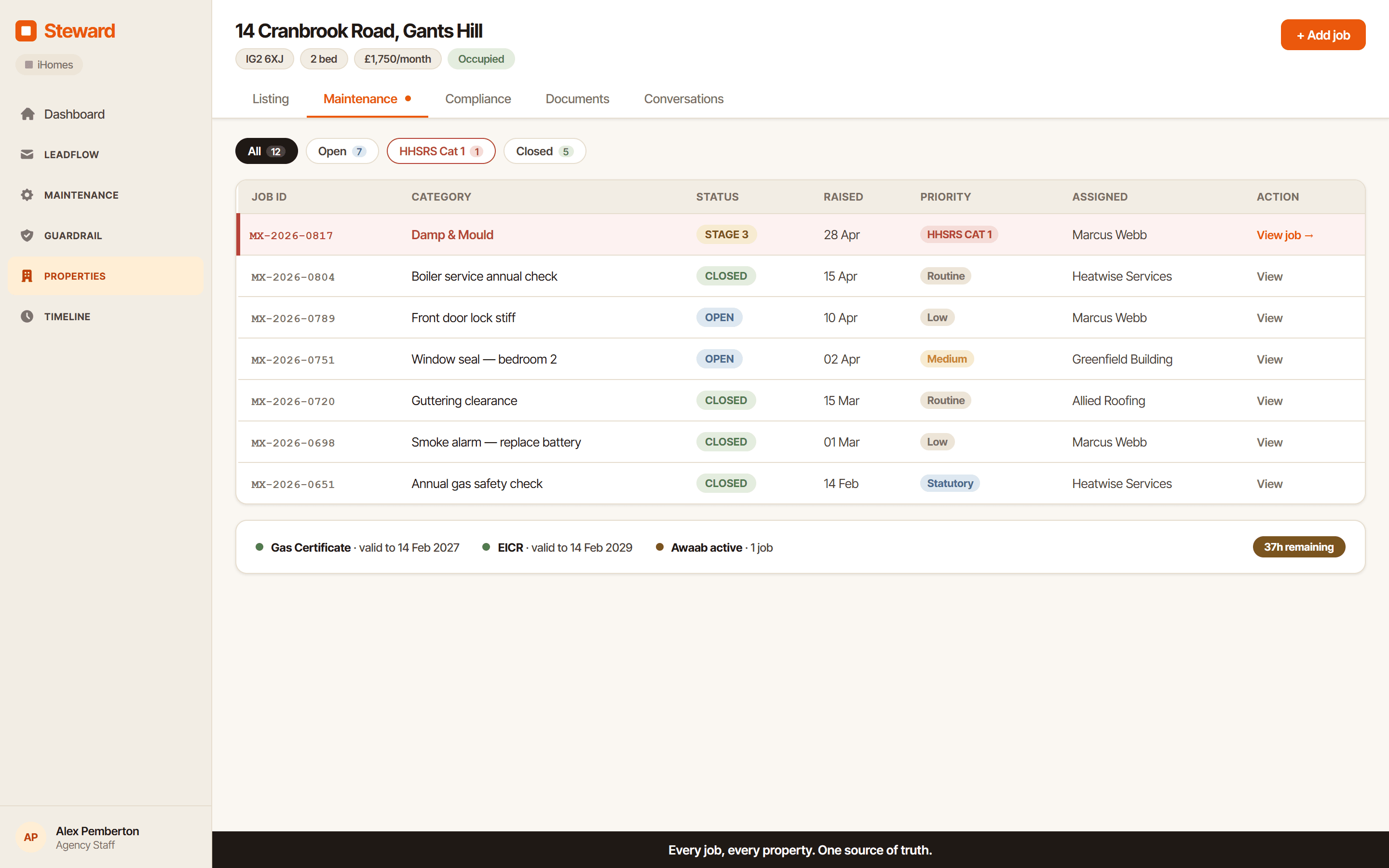
Task: Click the RAISED column header
Action: click(843, 197)
